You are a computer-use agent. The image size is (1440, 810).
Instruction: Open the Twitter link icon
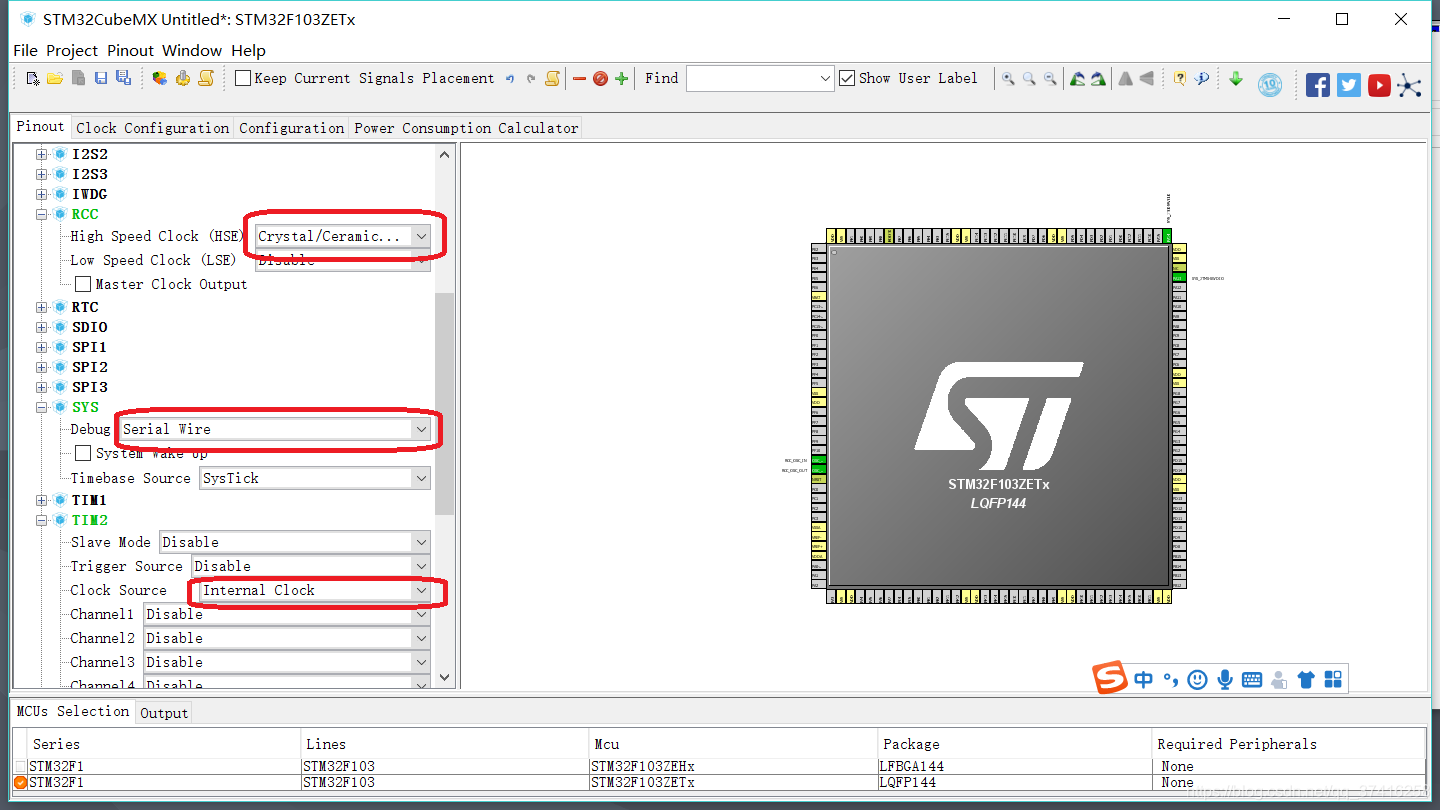(1349, 85)
